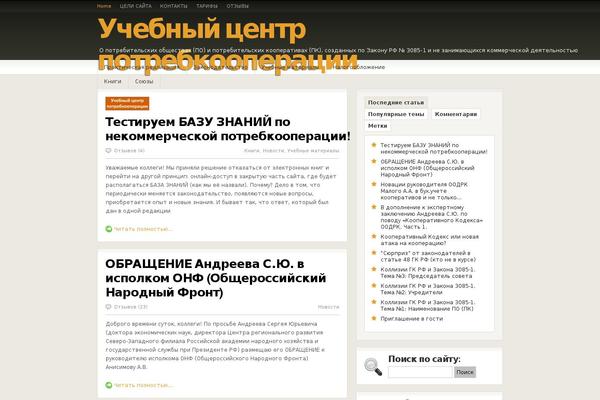Screen dimensions: 600x400
Task: Open the Книги tag under the first post
Action: tap(251, 151)
